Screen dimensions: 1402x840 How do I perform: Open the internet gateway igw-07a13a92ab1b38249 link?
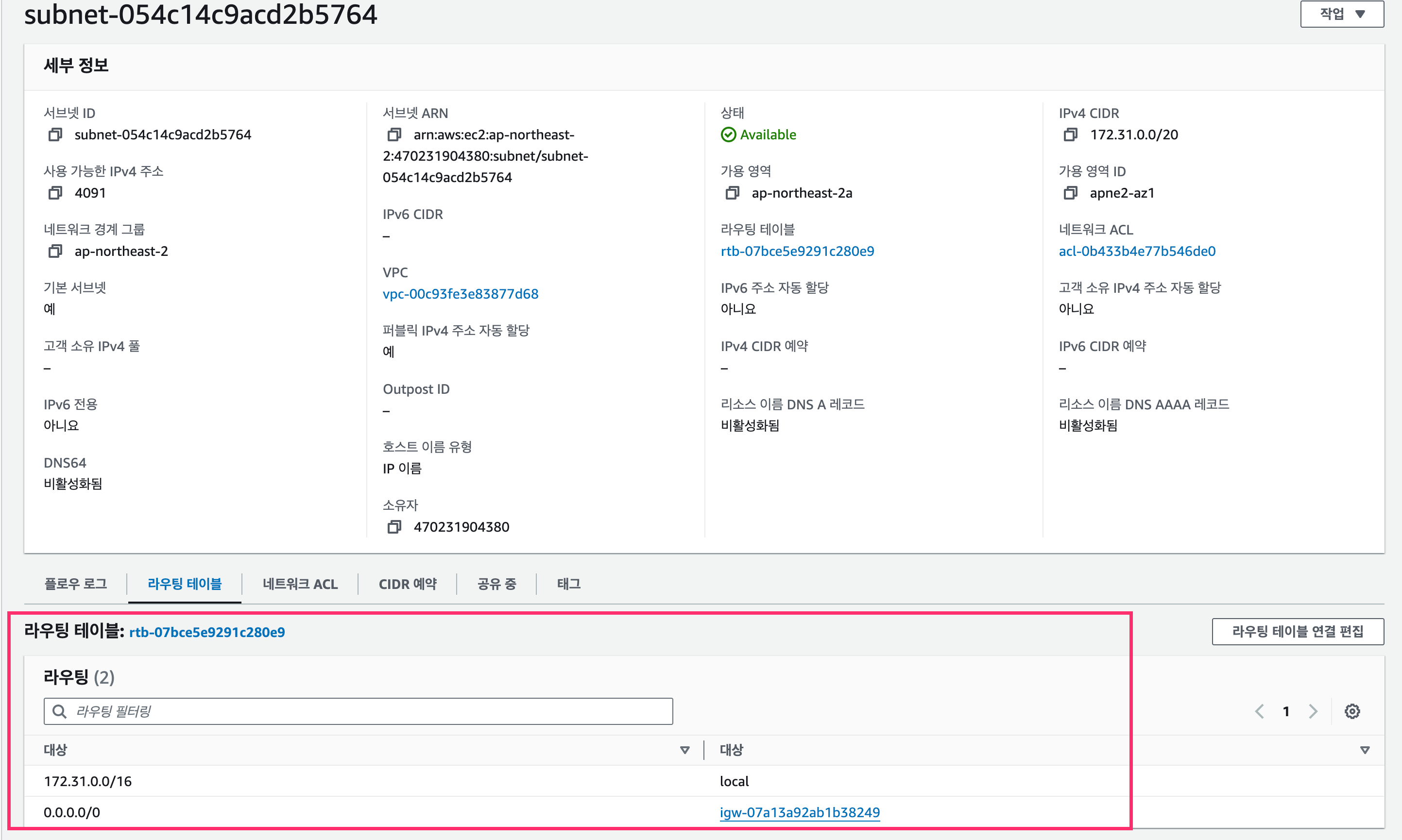[x=800, y=812]
